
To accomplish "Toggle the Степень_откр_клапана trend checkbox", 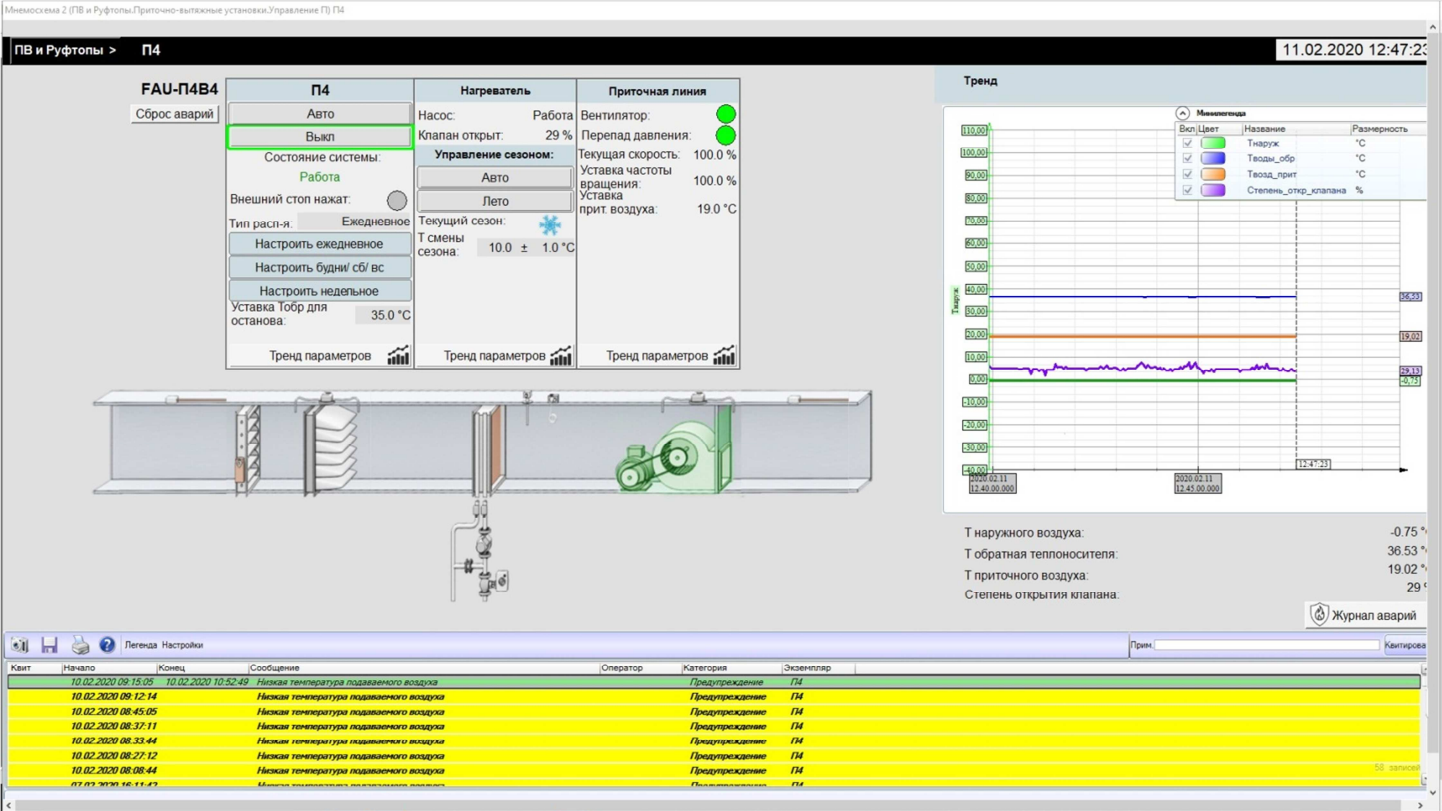I will pos(1187,190).
